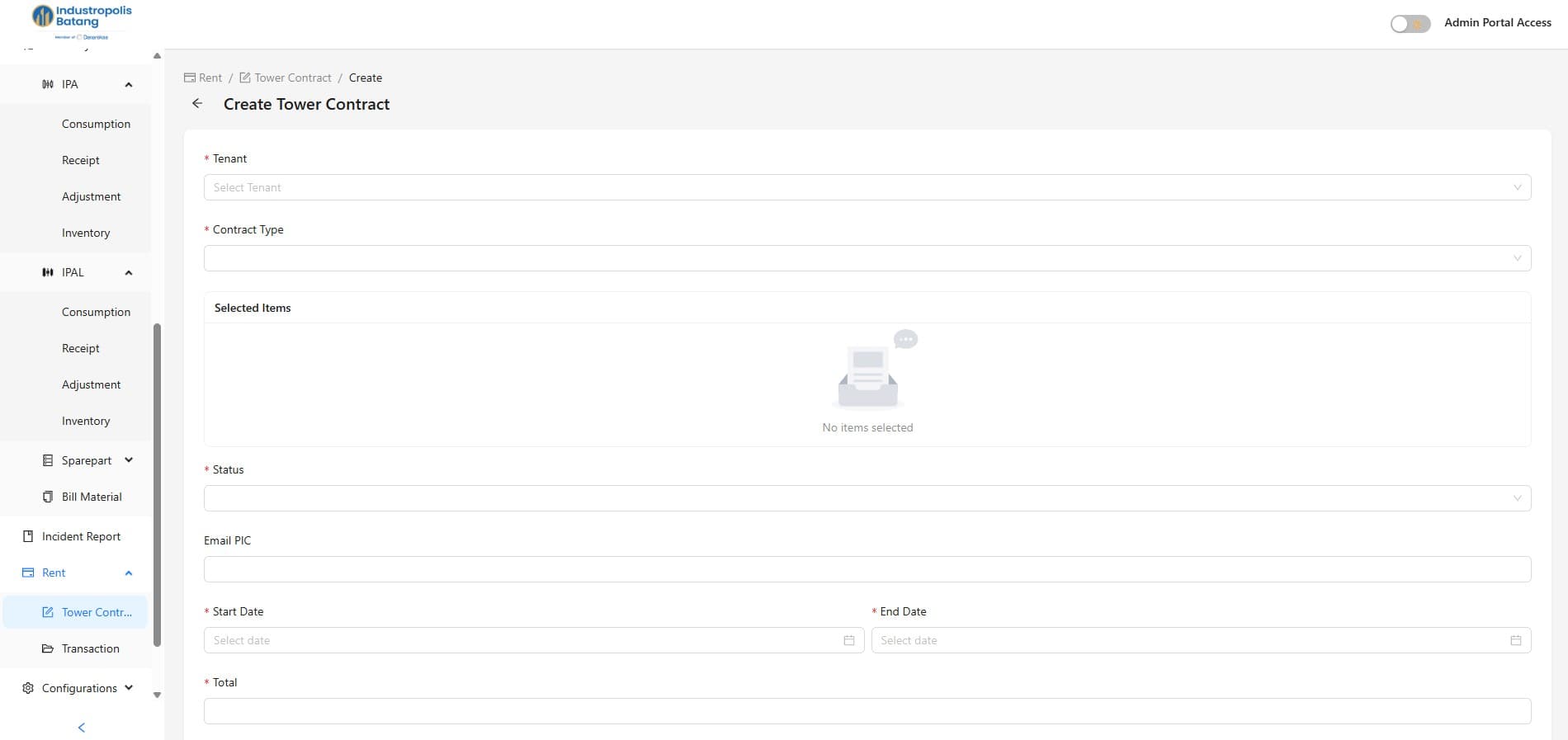Image resolution: width=1568 pixels, height=740 pixels.
Task: Open the End Date picker field
Action: (1201, 640)
